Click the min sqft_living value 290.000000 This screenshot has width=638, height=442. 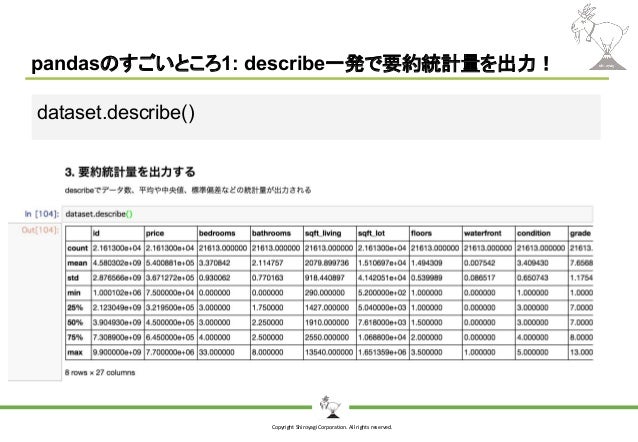[325, 293]
